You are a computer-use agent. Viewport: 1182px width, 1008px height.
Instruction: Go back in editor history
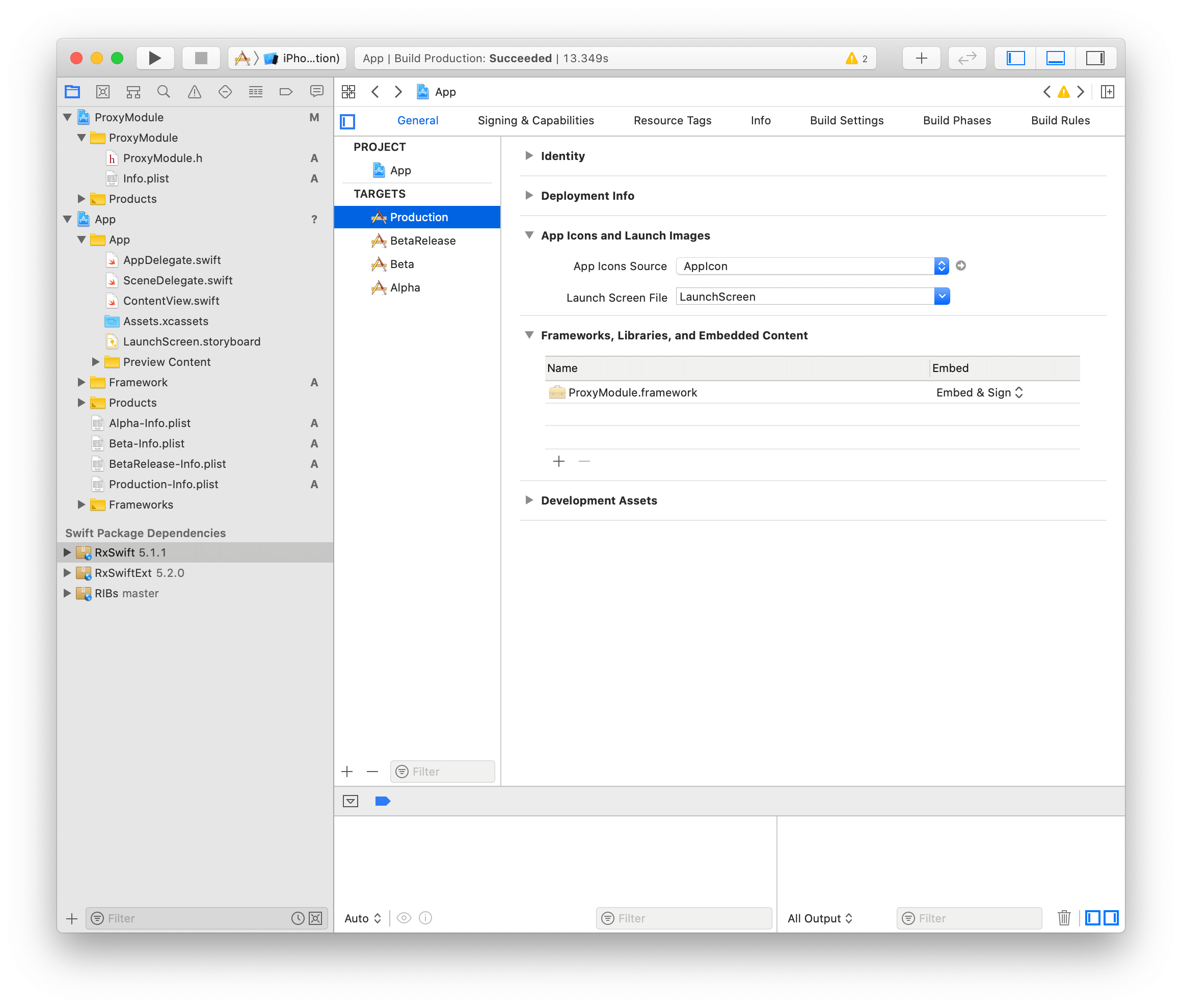coord(375,92)
